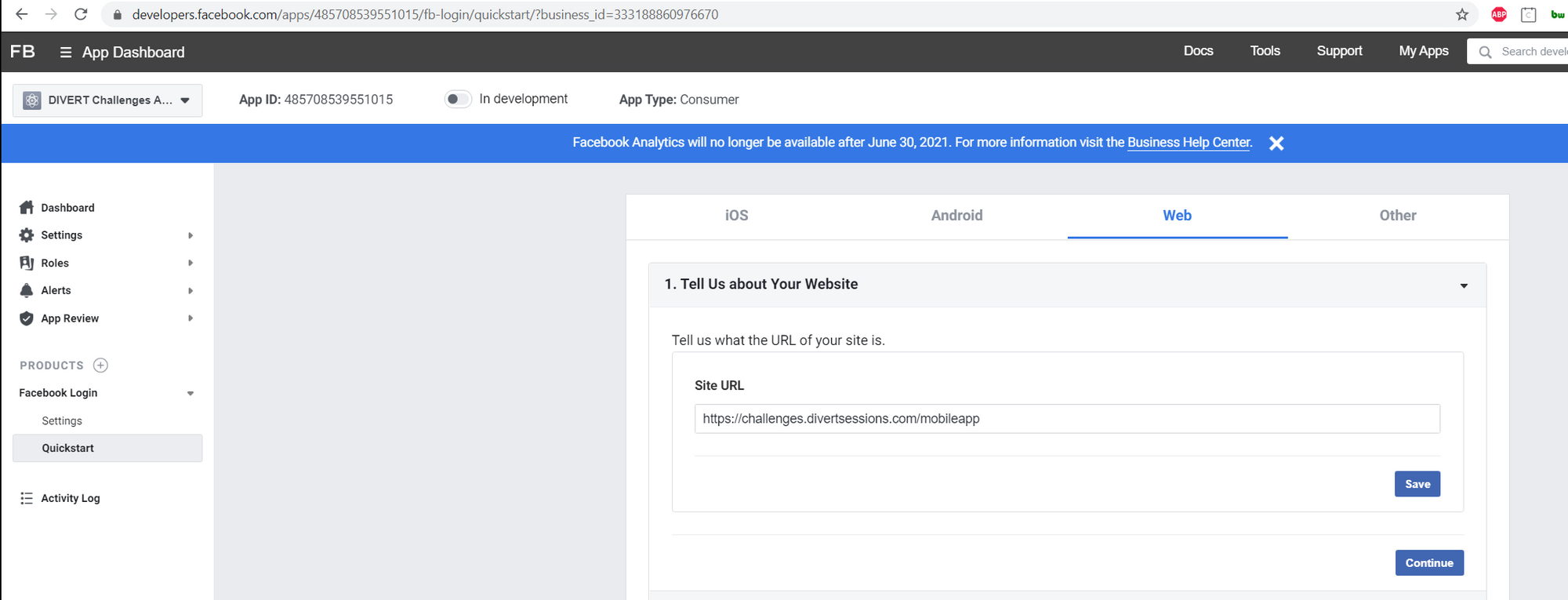Switch to the Android platform tab
Viewport: 1568px width, 600px height.
956,216
